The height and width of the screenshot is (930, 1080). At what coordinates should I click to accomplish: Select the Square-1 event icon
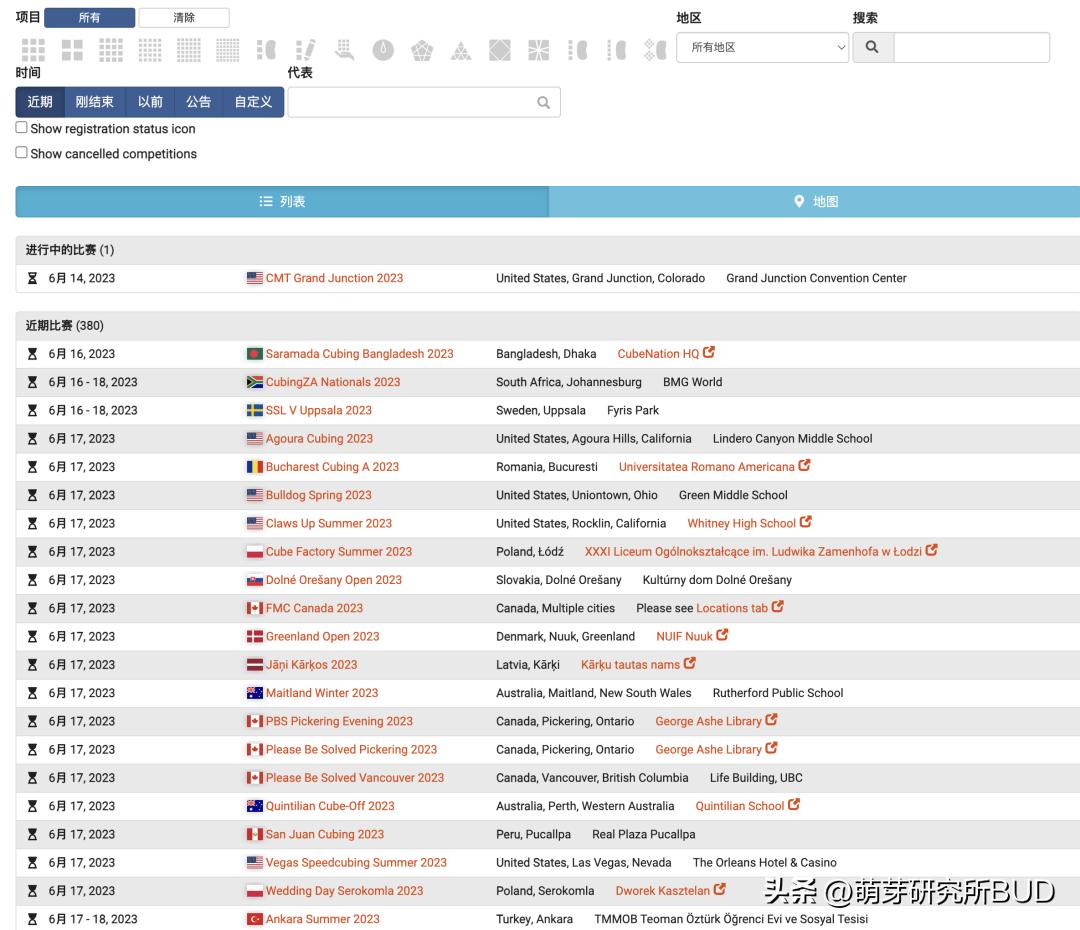point(538,49)
